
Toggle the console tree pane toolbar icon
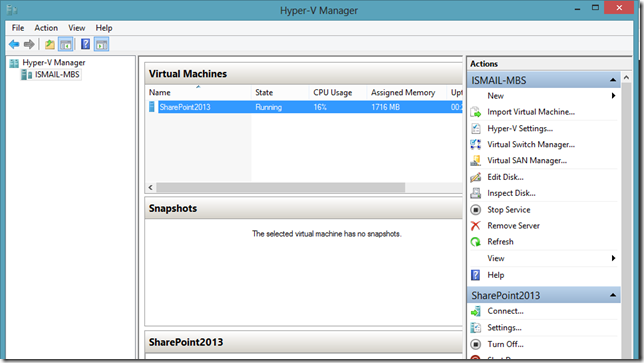click(x=66, y=44)
